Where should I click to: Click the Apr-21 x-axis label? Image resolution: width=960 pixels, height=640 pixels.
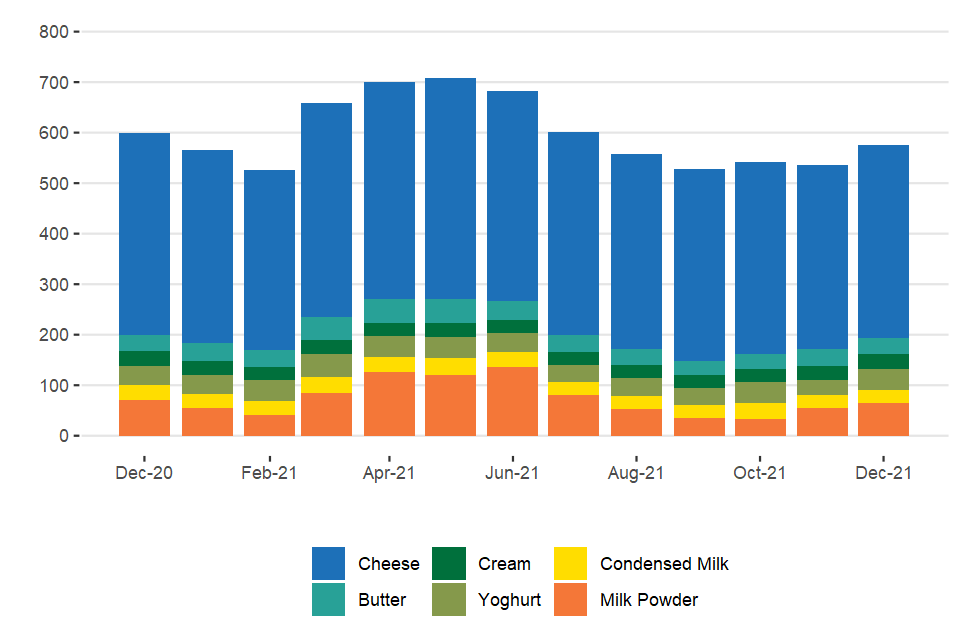[389, 473]
